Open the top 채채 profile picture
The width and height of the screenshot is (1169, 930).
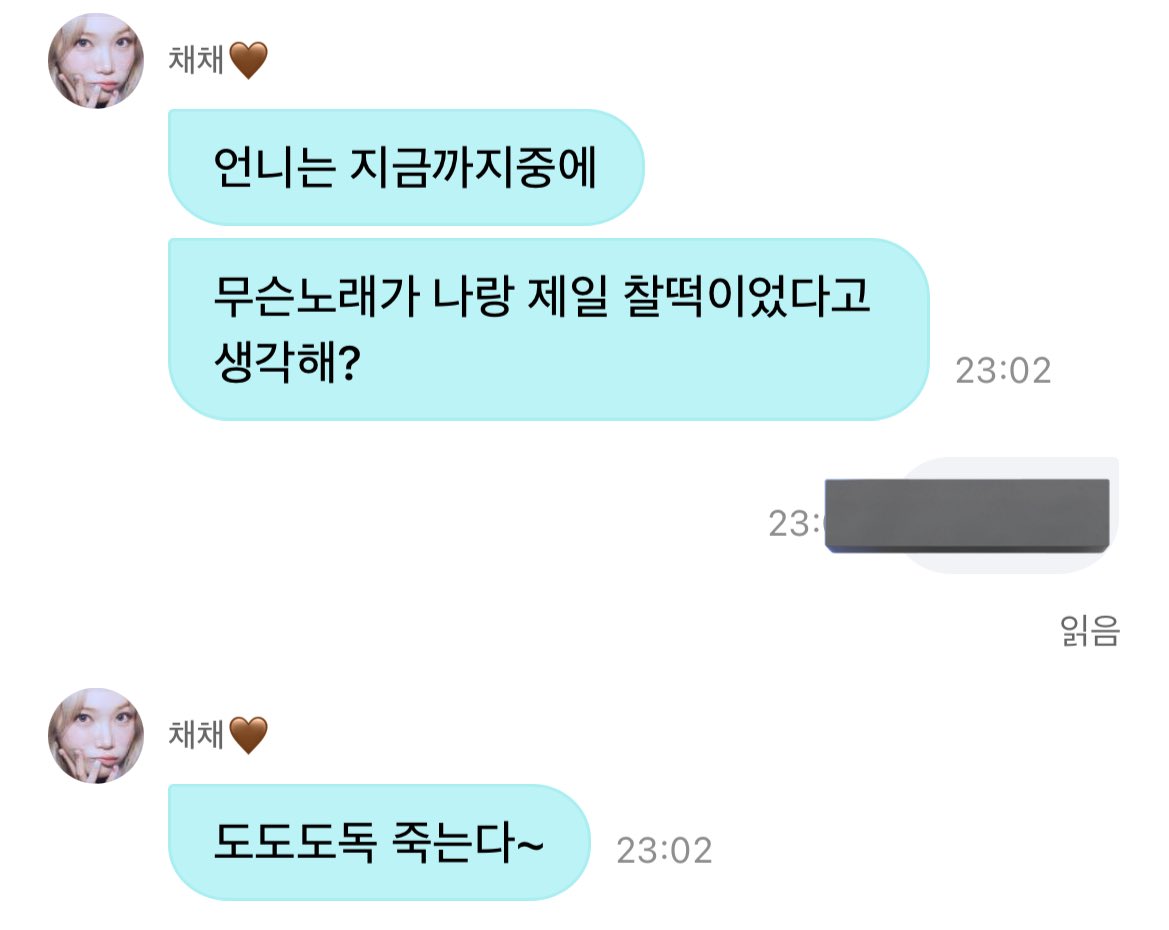(96, 60)
